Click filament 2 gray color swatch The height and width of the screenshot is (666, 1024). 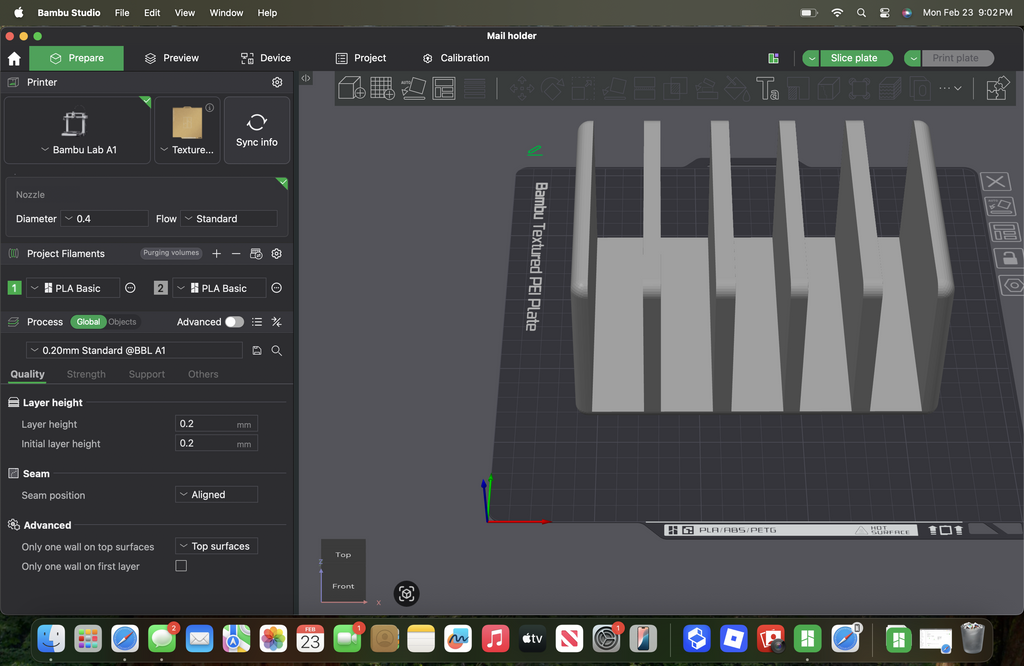coord(161,288)
